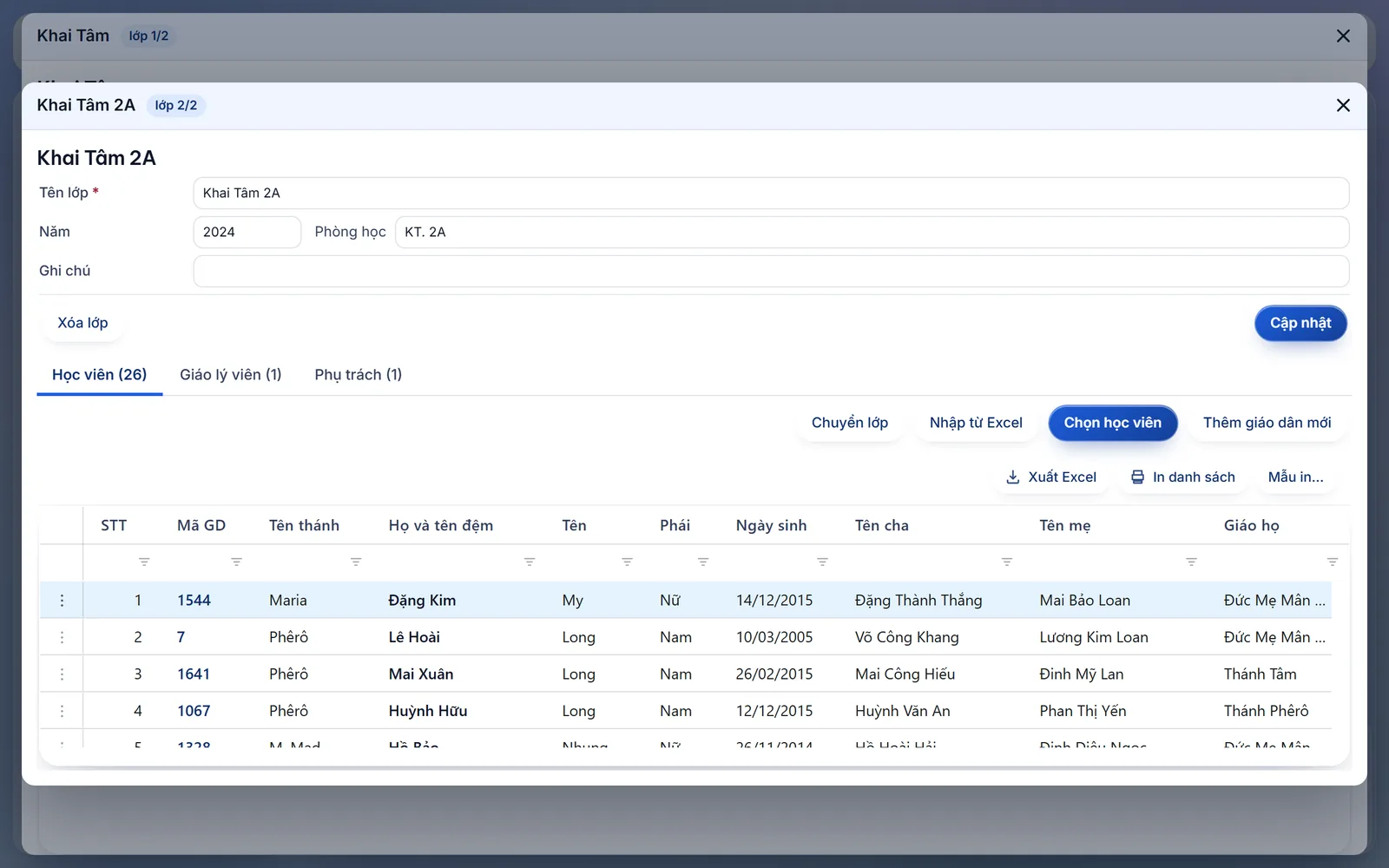This screenshot has height=868, width=1389.
Task: Click the Chọn học viên button
Action: point(1113,423)
